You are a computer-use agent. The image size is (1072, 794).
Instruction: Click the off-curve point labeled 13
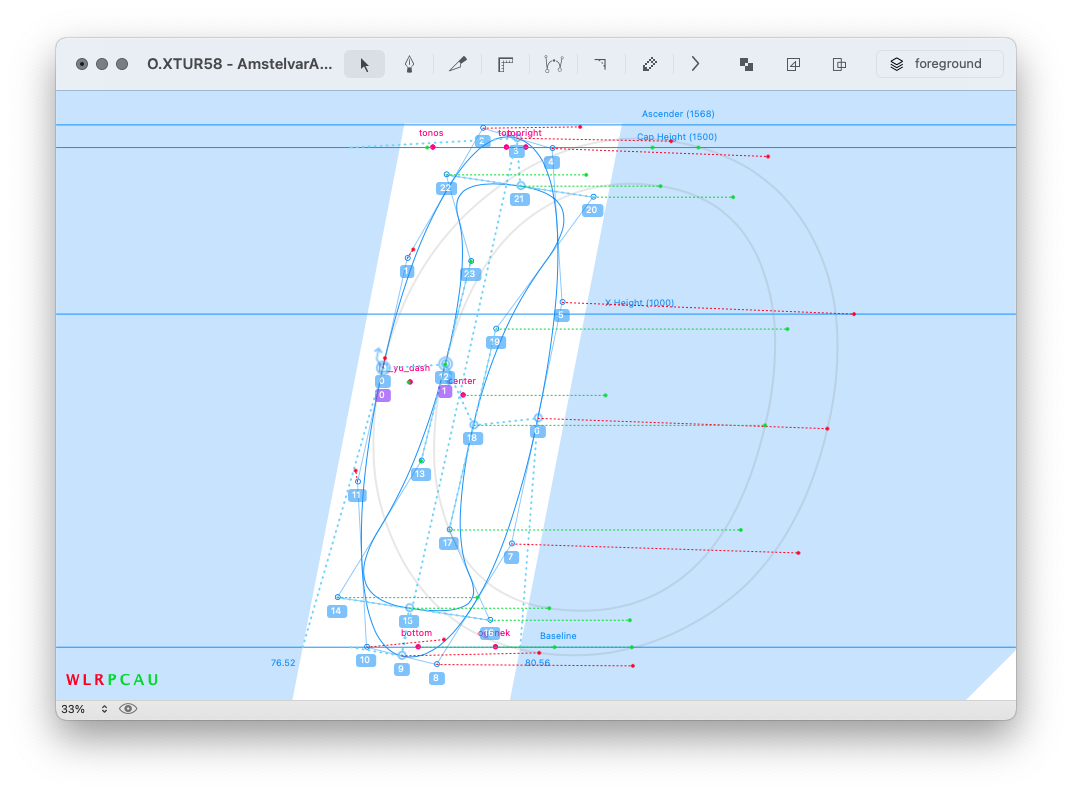coord(421,461)
